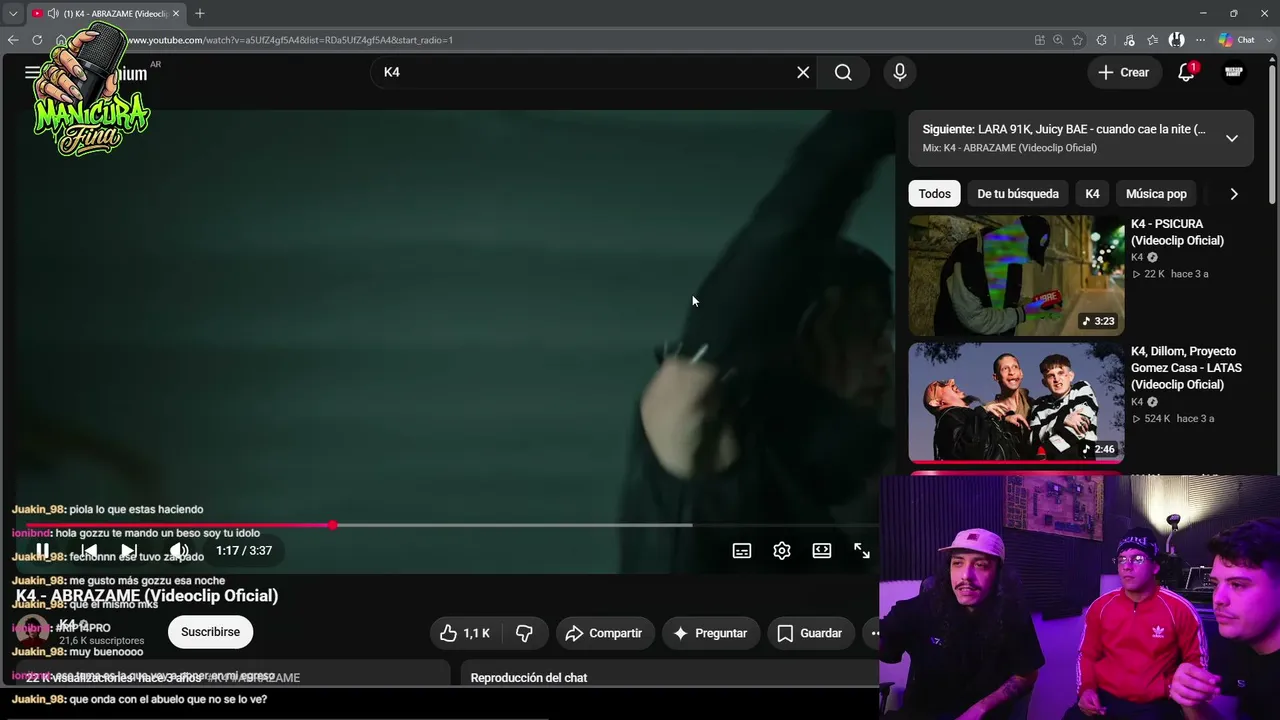The height and width of the screenshot is (720, 1280).
Task: Select the K4 filter chip
Action: (1092, 194)
